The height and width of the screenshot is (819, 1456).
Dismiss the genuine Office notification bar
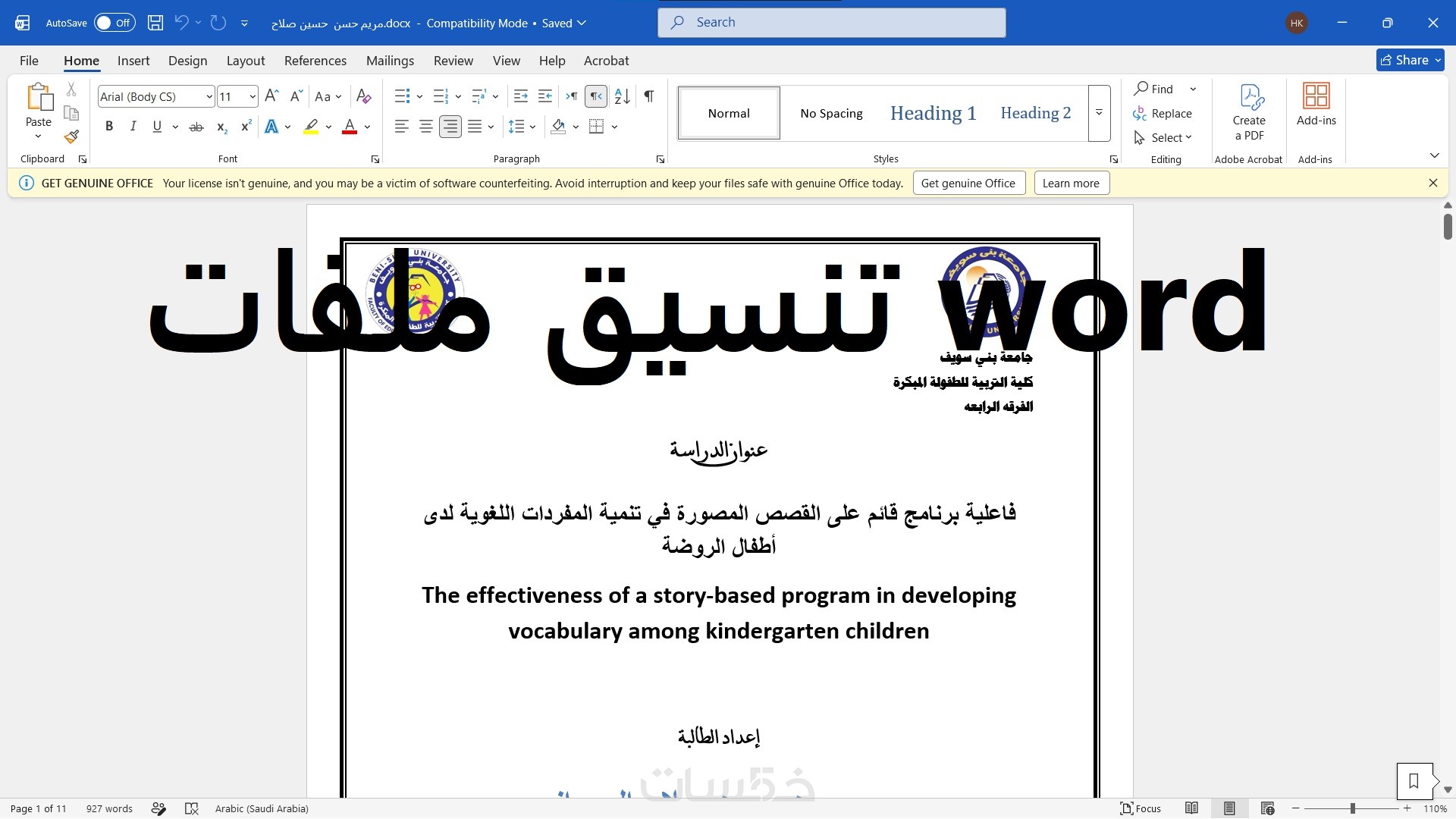pos(1432,183)
